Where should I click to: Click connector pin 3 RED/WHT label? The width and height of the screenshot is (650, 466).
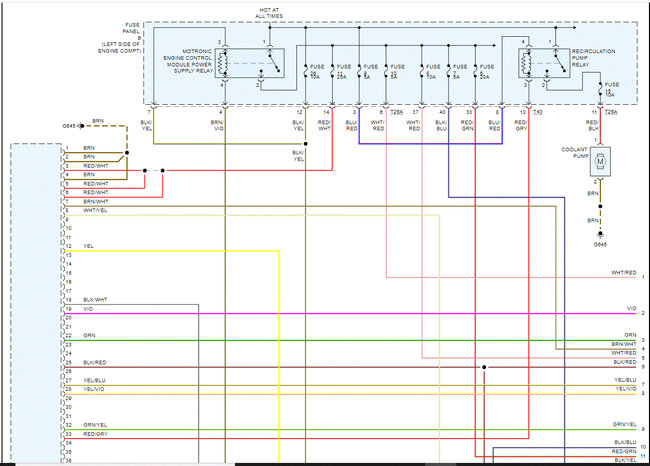[96, 166]
